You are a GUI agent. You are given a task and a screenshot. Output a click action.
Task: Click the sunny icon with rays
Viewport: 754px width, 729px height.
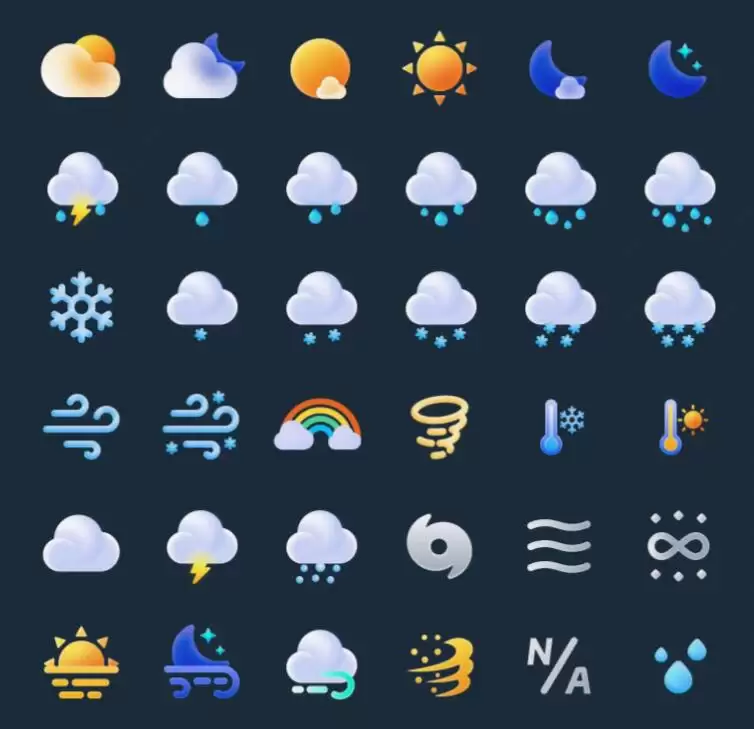(x=440, y=68)
